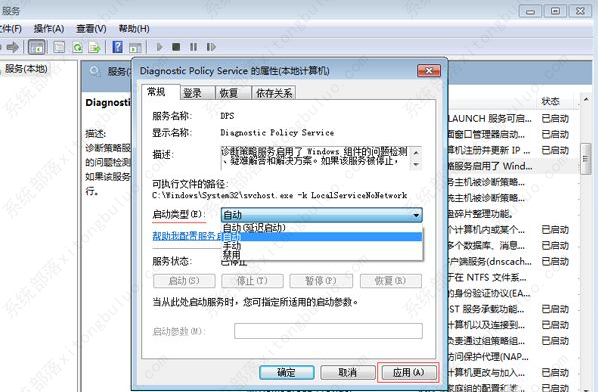Open the 查看(V) menu

click(x=91, y=29)
